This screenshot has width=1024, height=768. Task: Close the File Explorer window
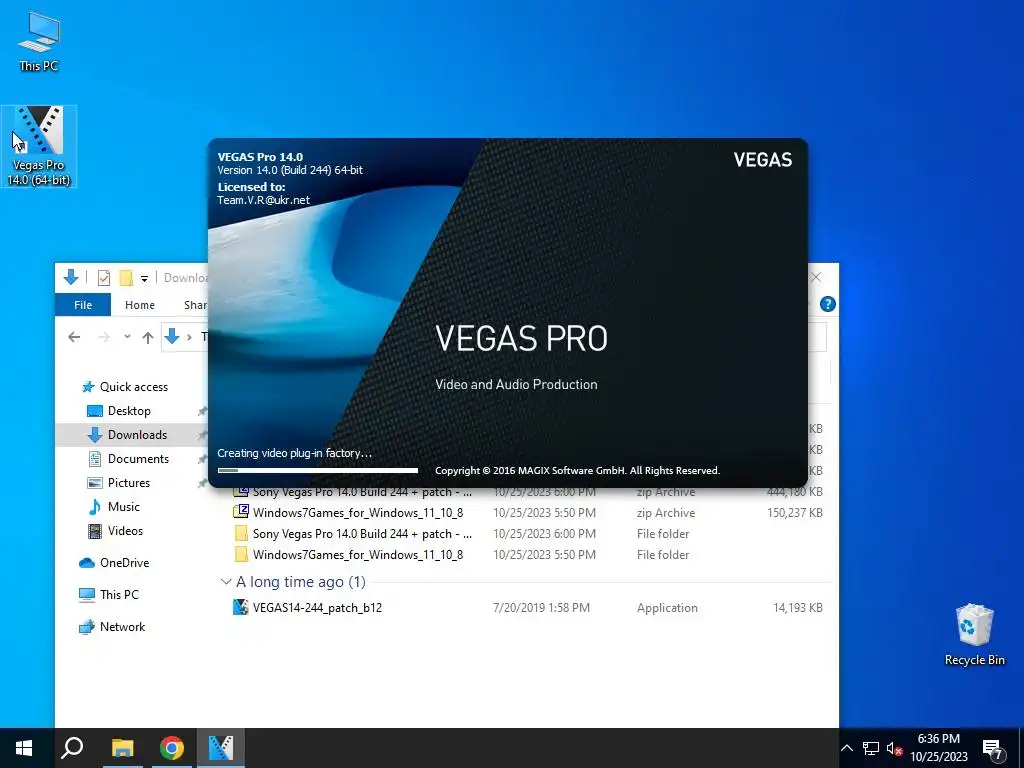(x=816, y=278)
